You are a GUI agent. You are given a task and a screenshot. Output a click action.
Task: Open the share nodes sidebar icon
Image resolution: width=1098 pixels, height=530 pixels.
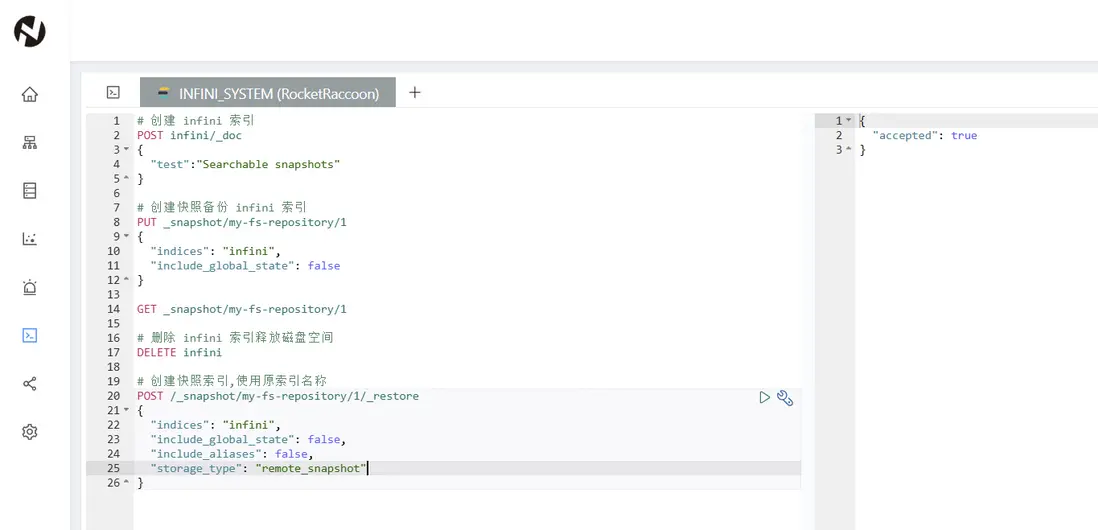30,384
